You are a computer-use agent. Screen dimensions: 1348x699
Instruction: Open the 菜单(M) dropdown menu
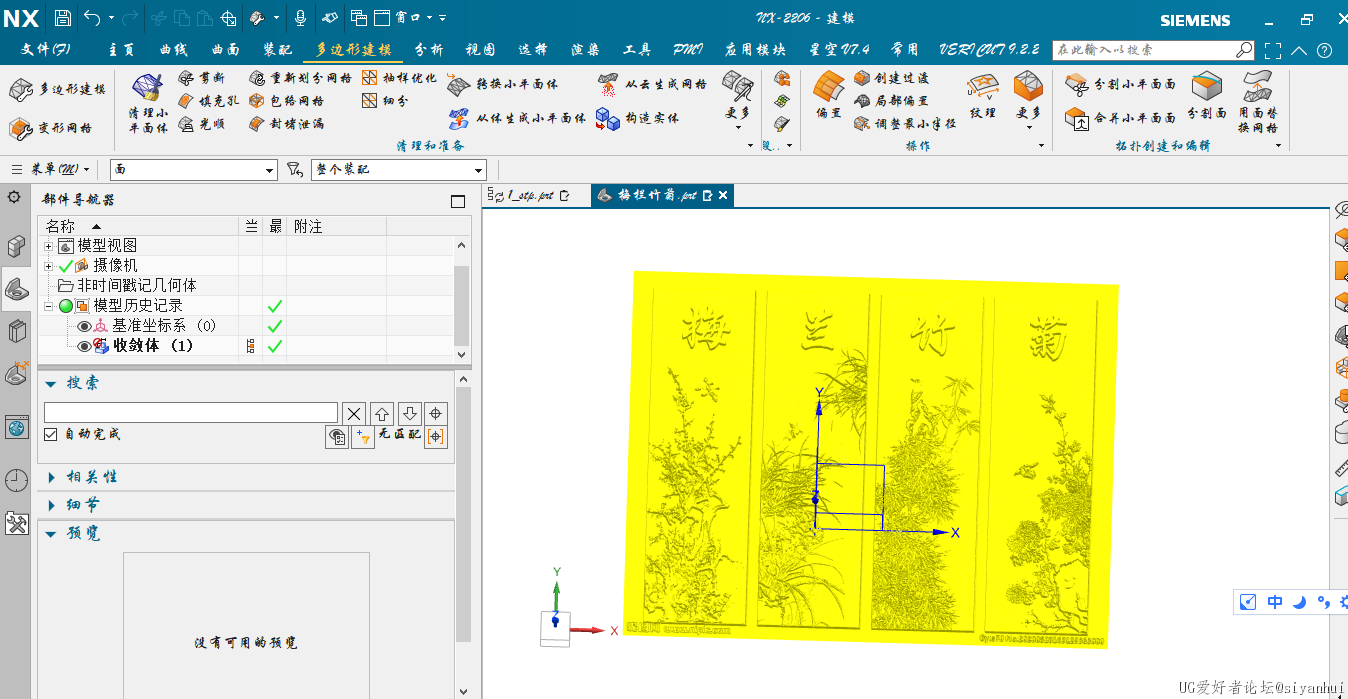52,170
